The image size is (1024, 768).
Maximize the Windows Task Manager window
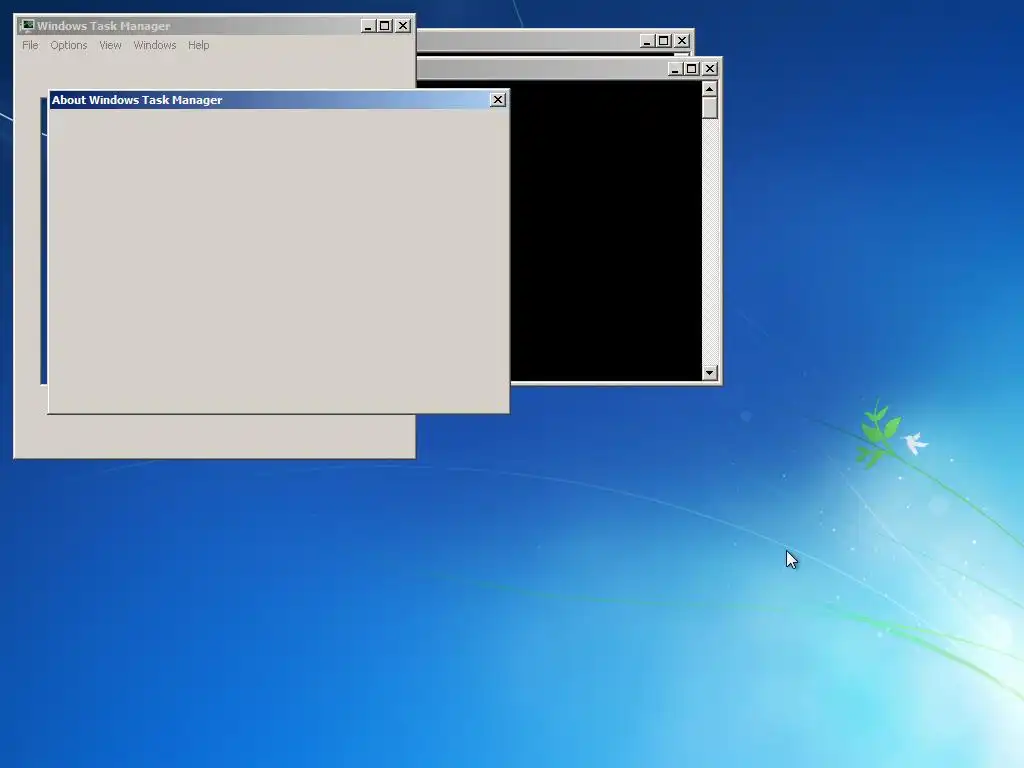pos(385,25)
